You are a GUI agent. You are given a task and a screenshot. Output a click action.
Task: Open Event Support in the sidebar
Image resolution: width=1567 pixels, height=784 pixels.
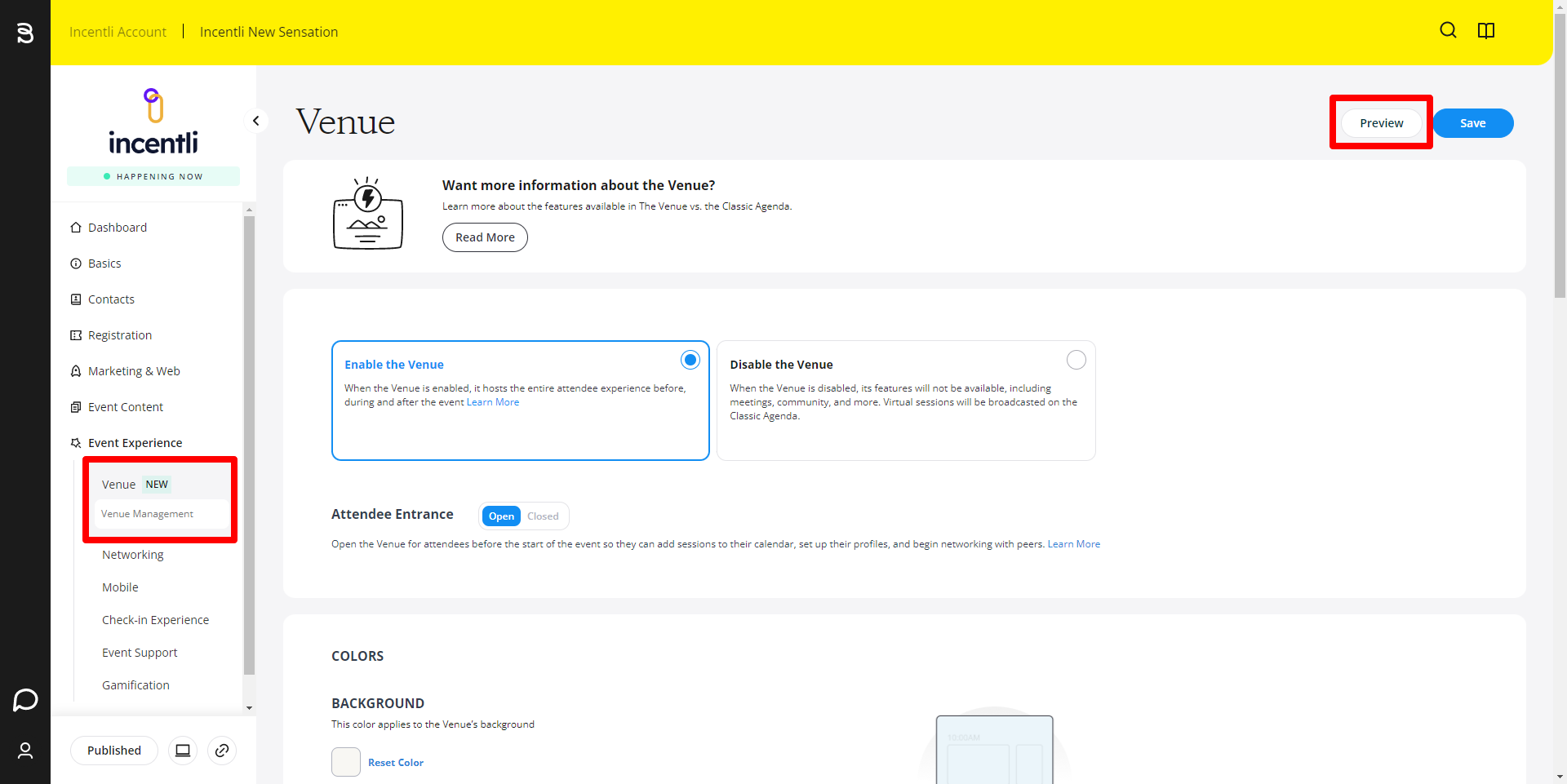click(140, 653)
